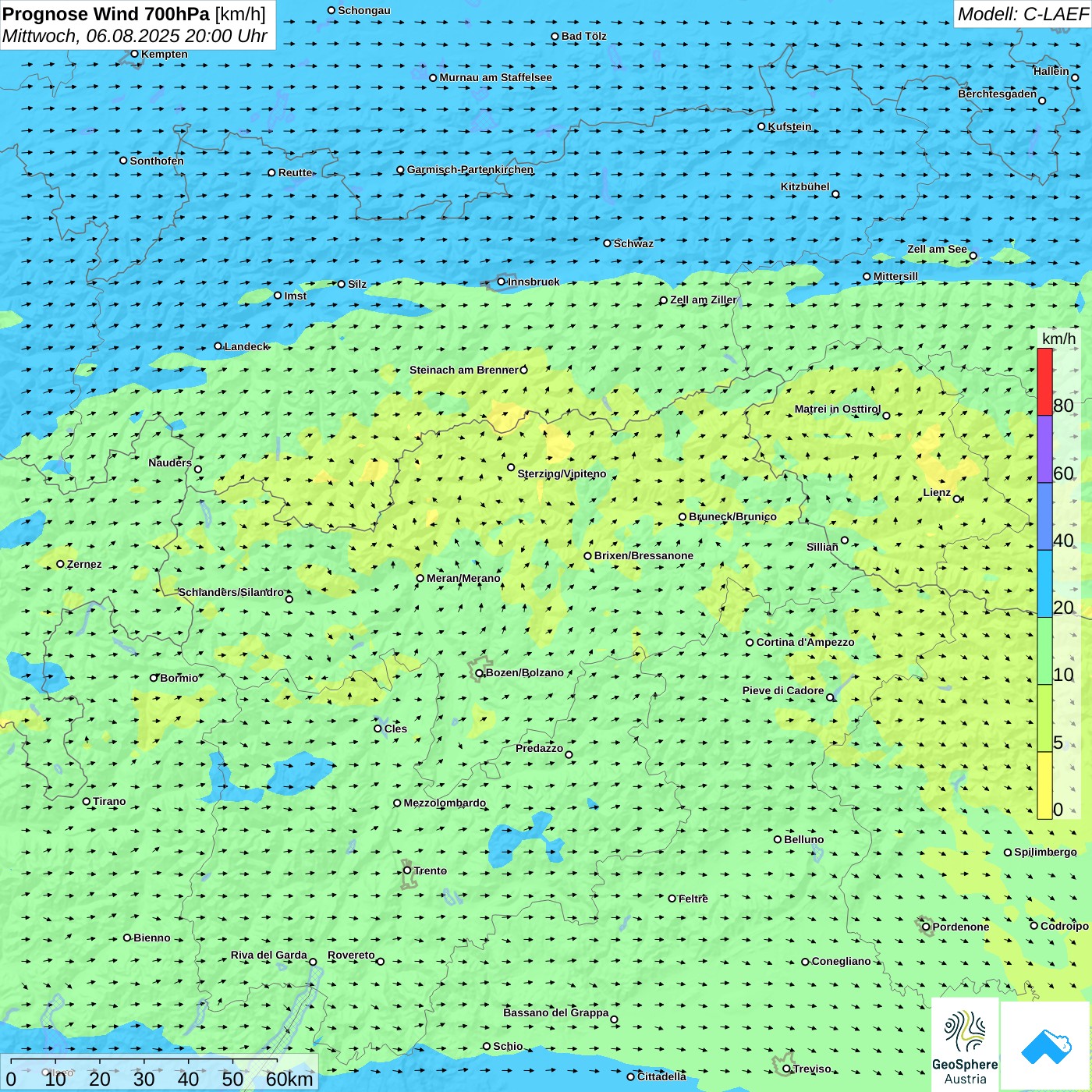The image size is (1092, 1092).
Task: Click the 'km/h' legend unit label
Action: coord(1058,339)
